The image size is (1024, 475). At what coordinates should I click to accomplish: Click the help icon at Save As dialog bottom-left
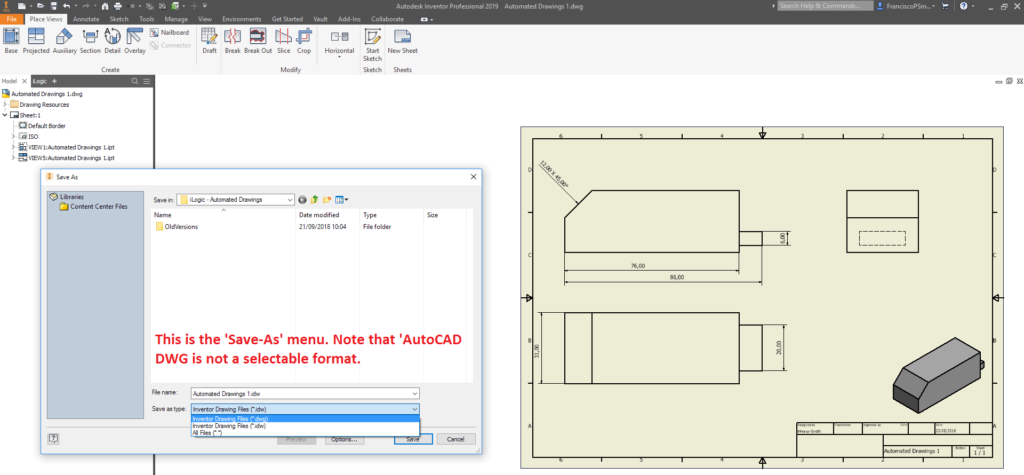tap(54, 438)
